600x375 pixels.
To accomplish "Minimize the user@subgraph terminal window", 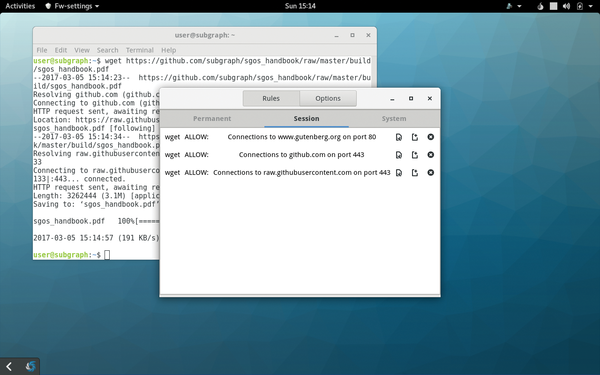I will [x=337, y=36].
